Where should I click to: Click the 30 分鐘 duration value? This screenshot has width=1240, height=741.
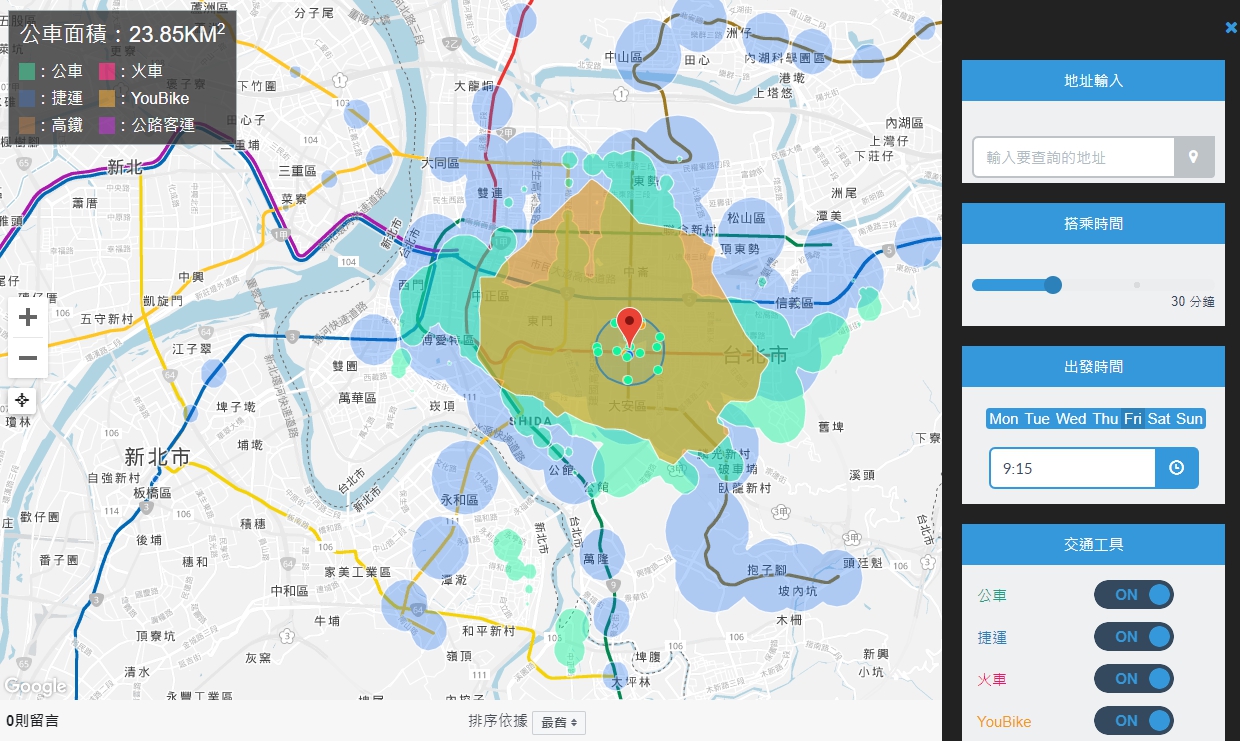[x=1193, y=302]
